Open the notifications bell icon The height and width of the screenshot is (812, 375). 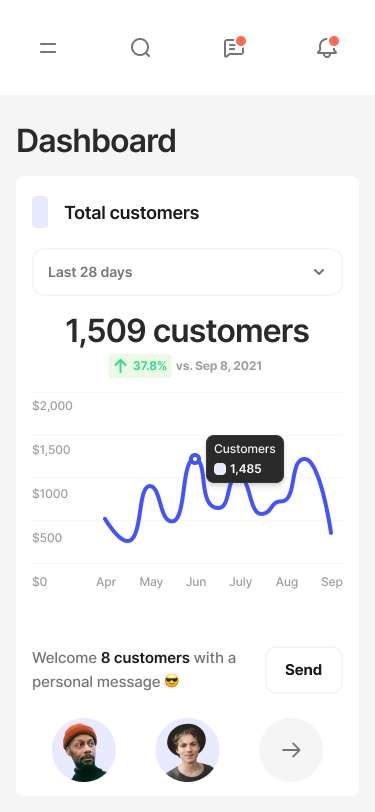pos(327,48)
